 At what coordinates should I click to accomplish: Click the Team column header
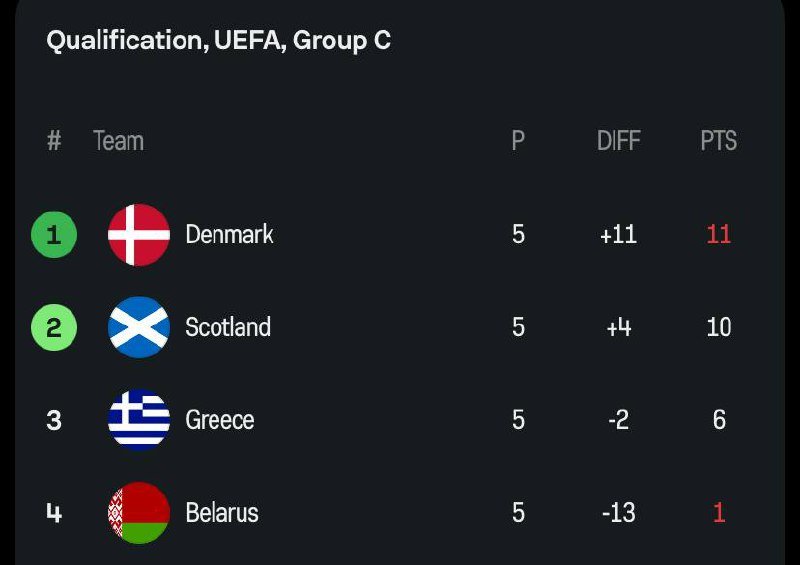click(x=118, y=141)
